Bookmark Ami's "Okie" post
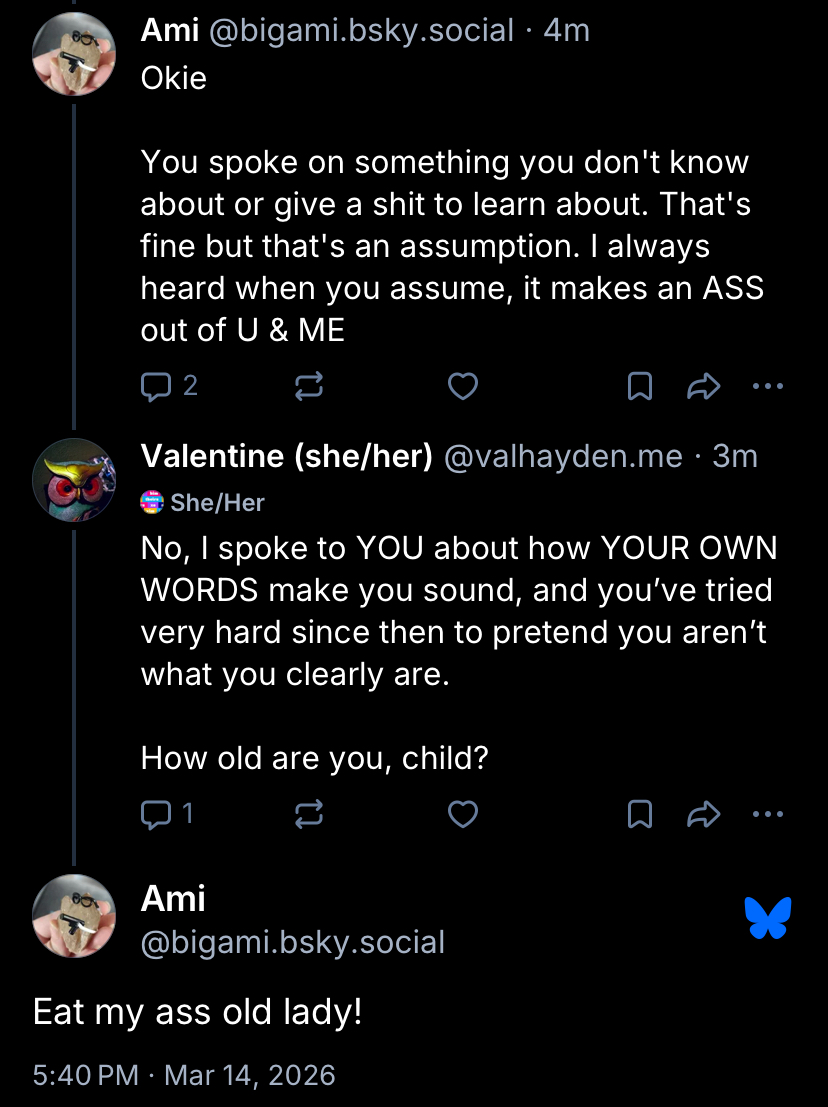This screenshot has height=1107, width=828. (x=640, y=386)
